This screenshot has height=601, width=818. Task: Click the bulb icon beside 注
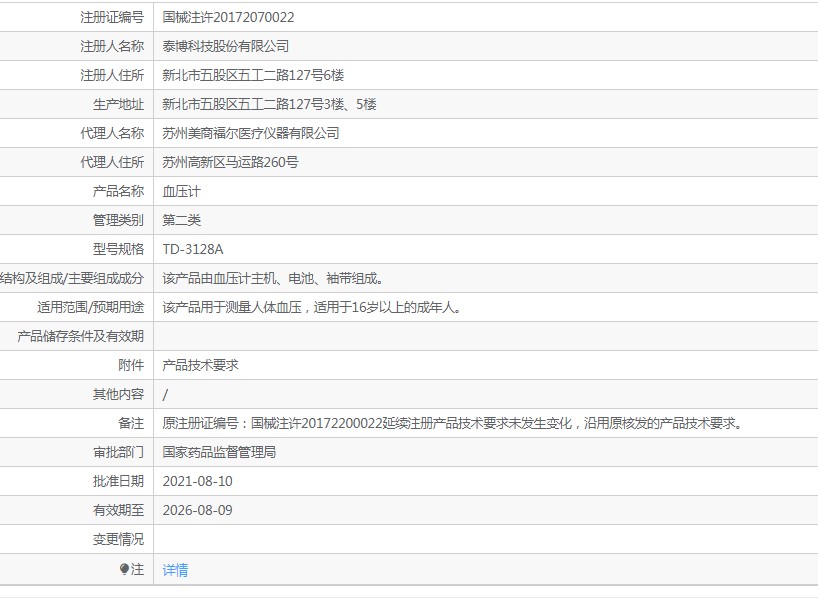click(124, 569)
